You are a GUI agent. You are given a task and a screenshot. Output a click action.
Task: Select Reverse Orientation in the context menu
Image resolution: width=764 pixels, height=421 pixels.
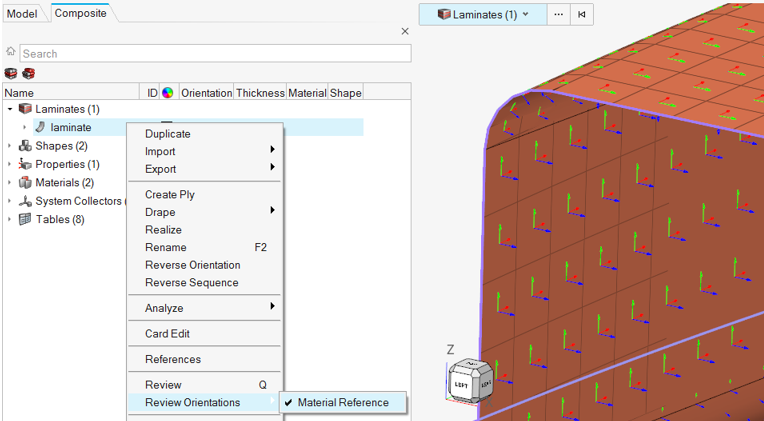click(192, 265)
